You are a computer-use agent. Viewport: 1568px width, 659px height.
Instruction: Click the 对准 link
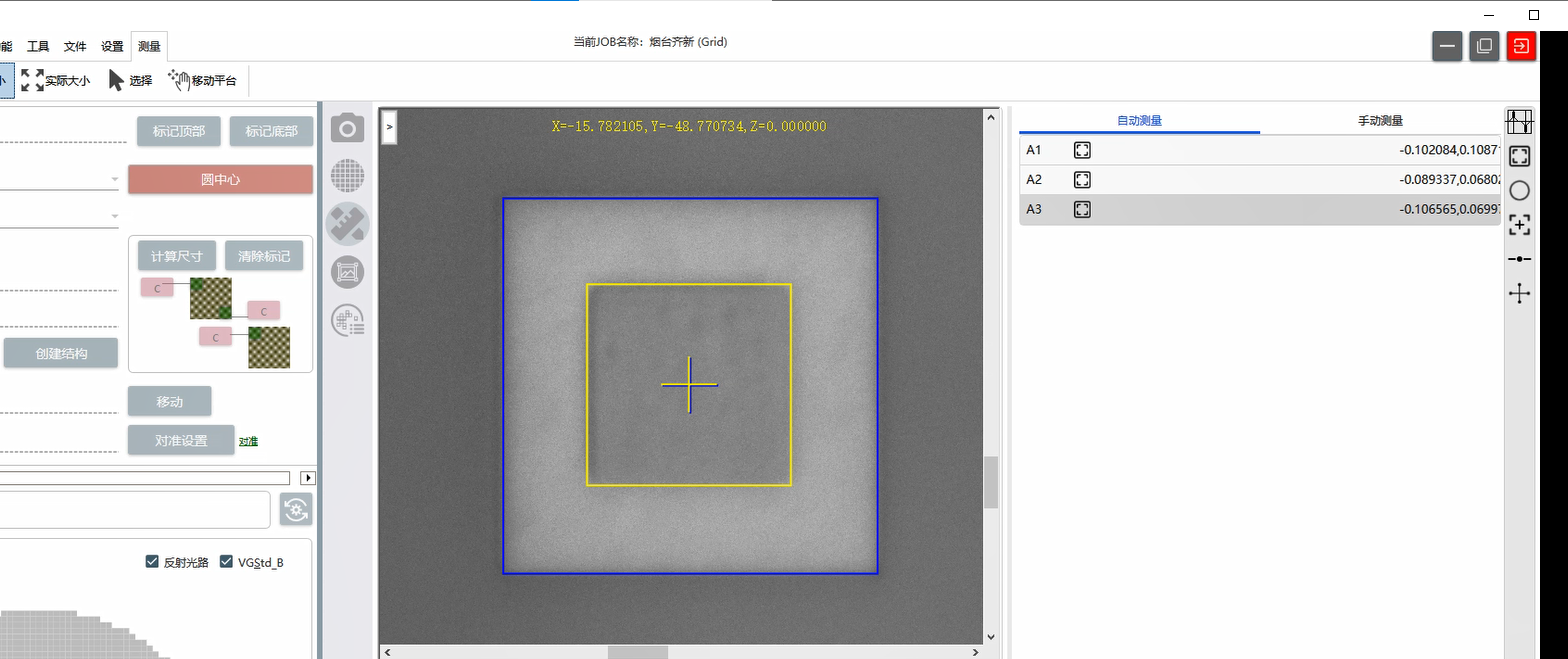(x=248, y=441)
